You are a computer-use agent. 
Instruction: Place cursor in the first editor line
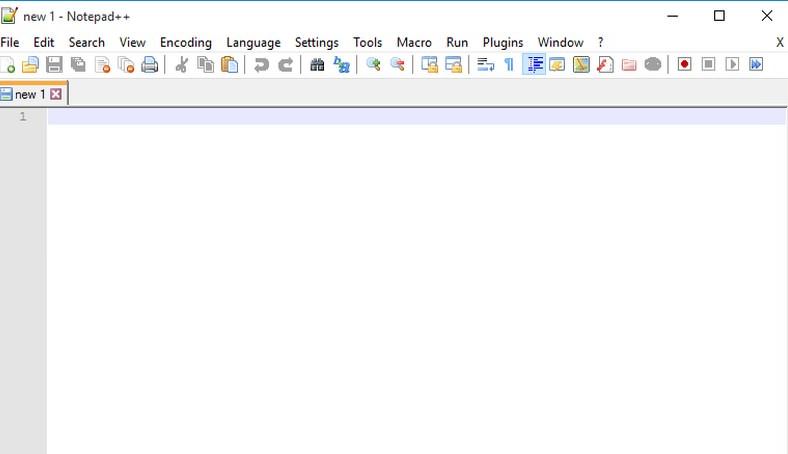tap(417, 117)
